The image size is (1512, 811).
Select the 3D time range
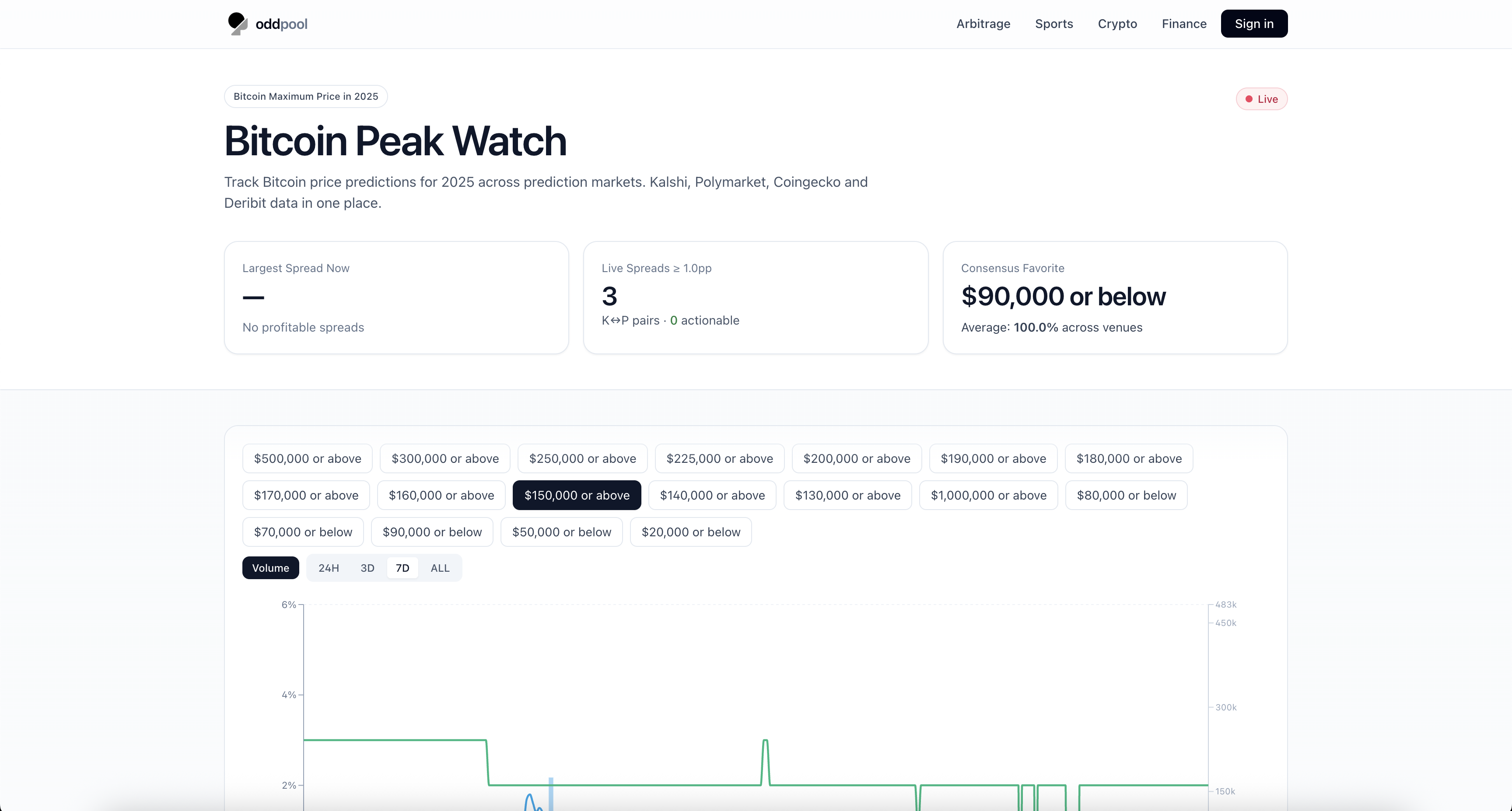tap(367, 567)
